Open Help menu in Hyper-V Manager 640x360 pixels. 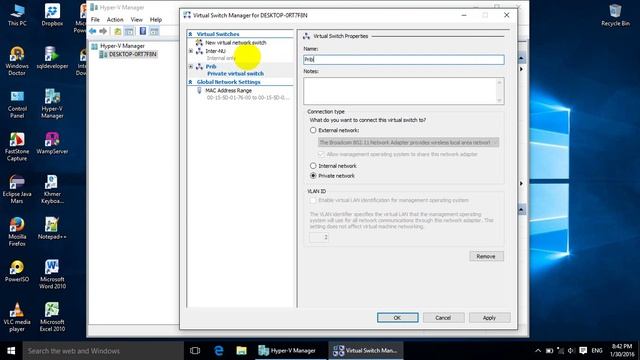156,20
